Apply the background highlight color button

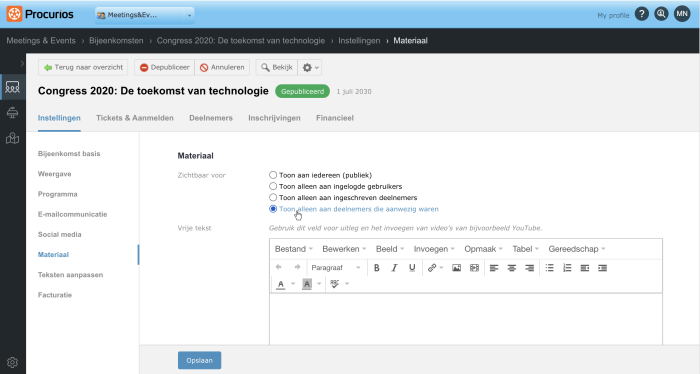pos(307,284)
